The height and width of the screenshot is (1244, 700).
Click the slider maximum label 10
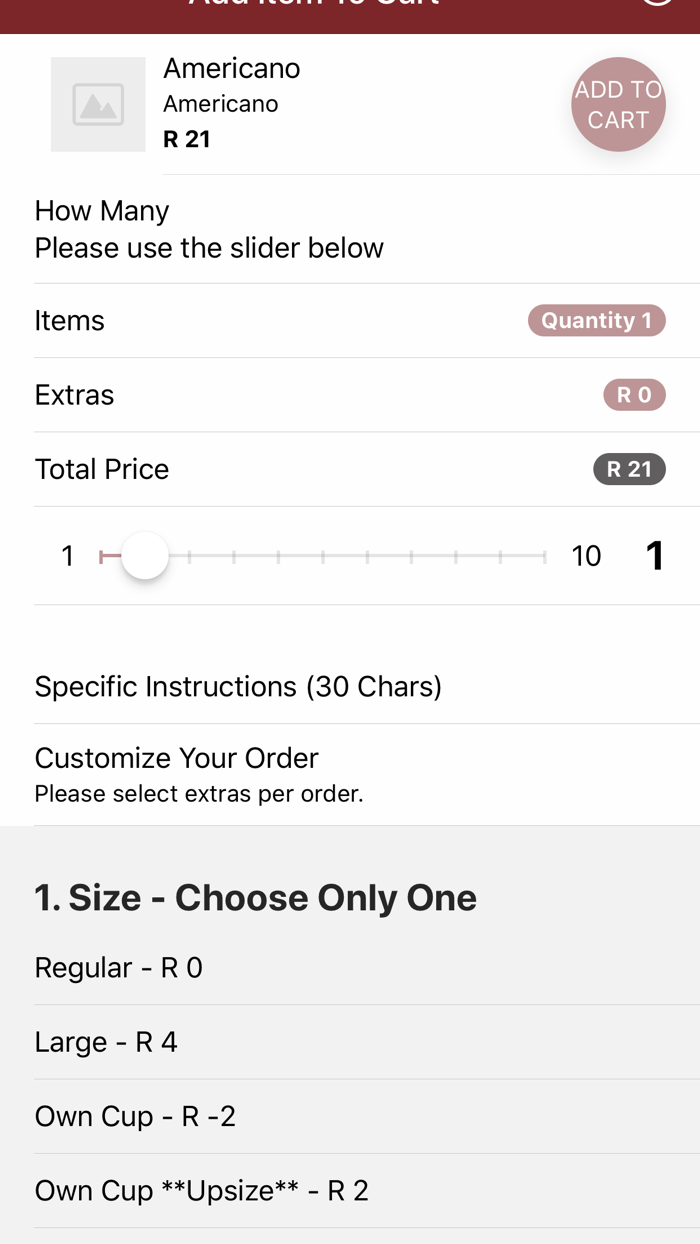(x=586, y=556)
